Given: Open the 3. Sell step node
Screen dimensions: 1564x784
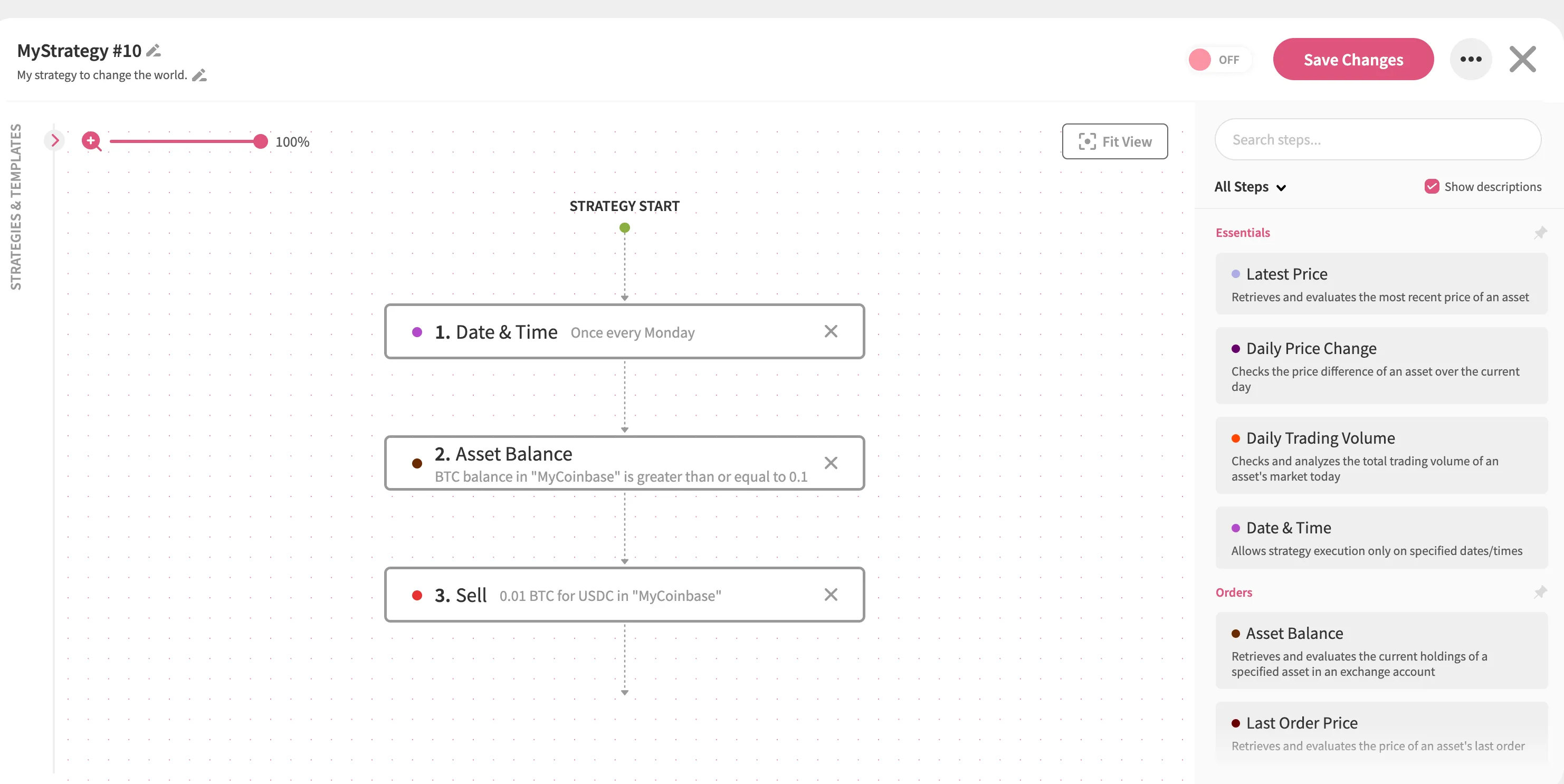Looking at the screenshot, I should coord(624,595).
